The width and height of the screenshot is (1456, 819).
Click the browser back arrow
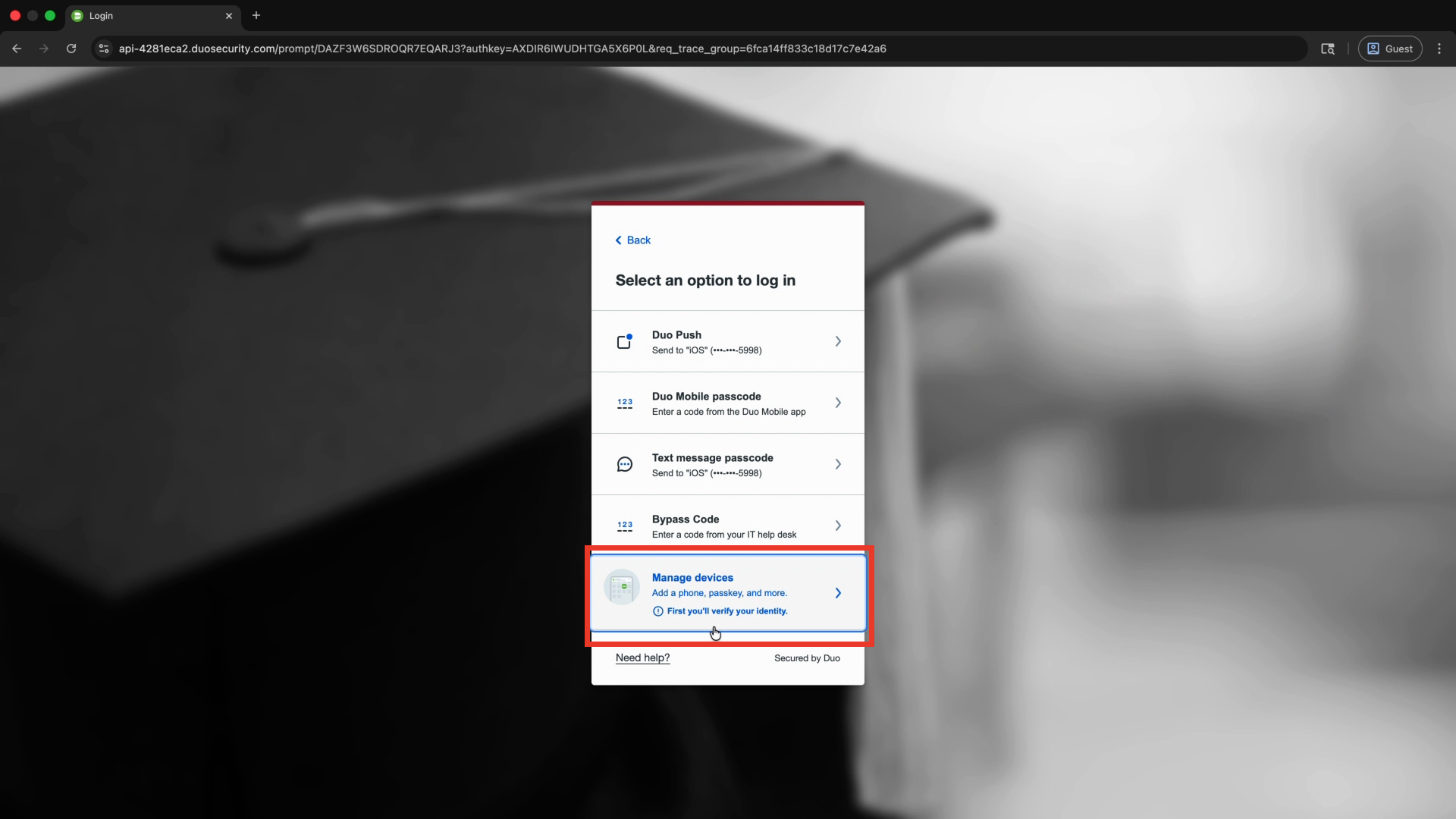coord(17,49)
